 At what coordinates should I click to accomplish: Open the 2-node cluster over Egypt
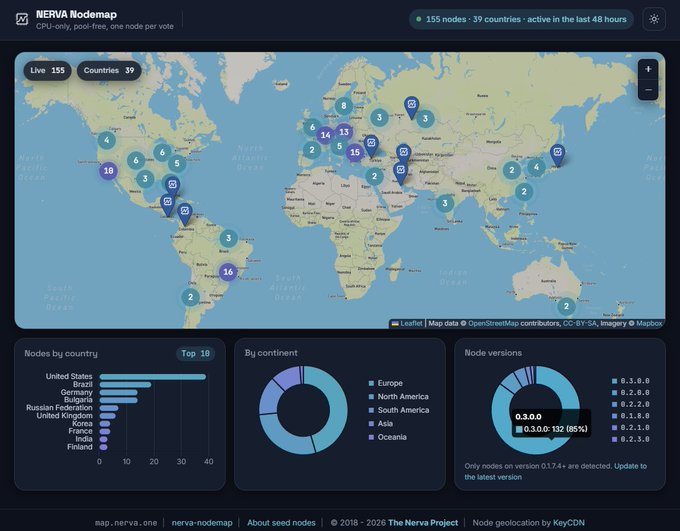374,176
